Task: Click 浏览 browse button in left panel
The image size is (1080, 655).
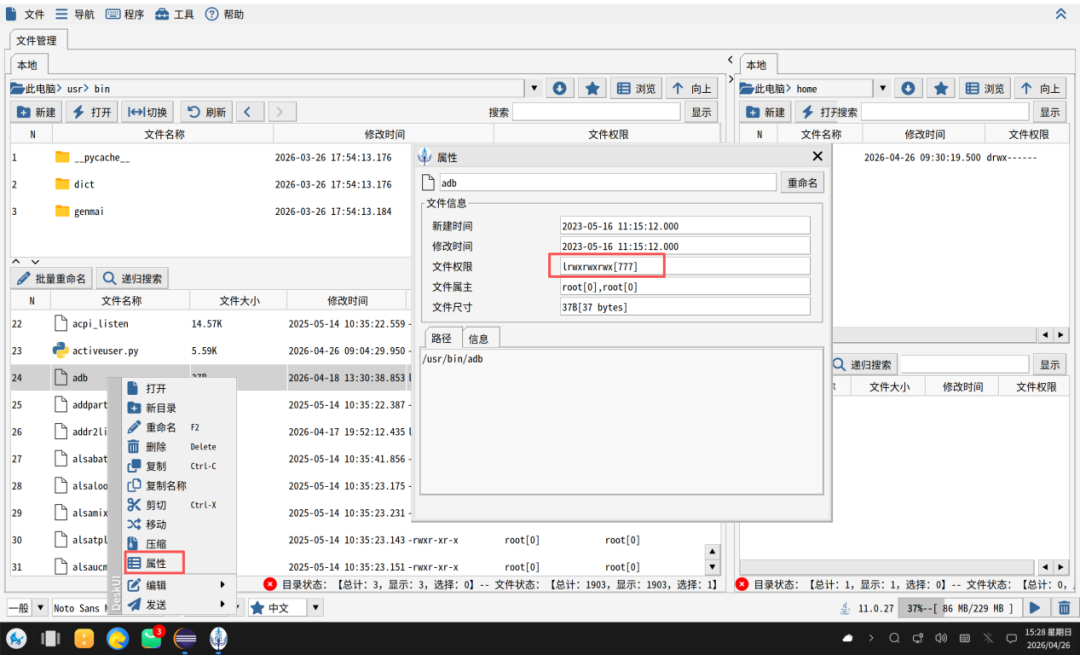Action: coord(636,88)
